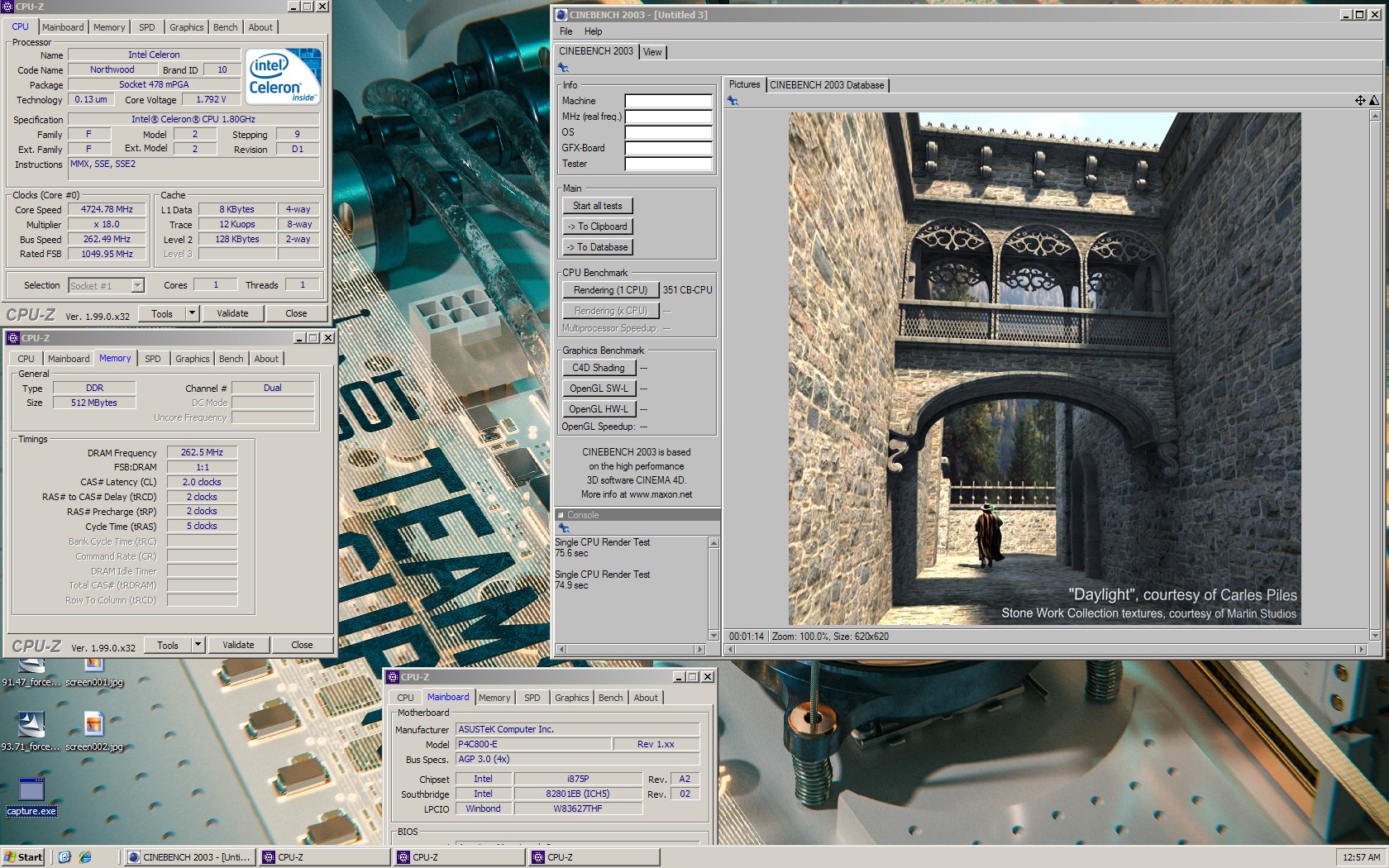1389x868 pixels.
Task: Open the File menu in CINEBENCH
Action: 566,31
